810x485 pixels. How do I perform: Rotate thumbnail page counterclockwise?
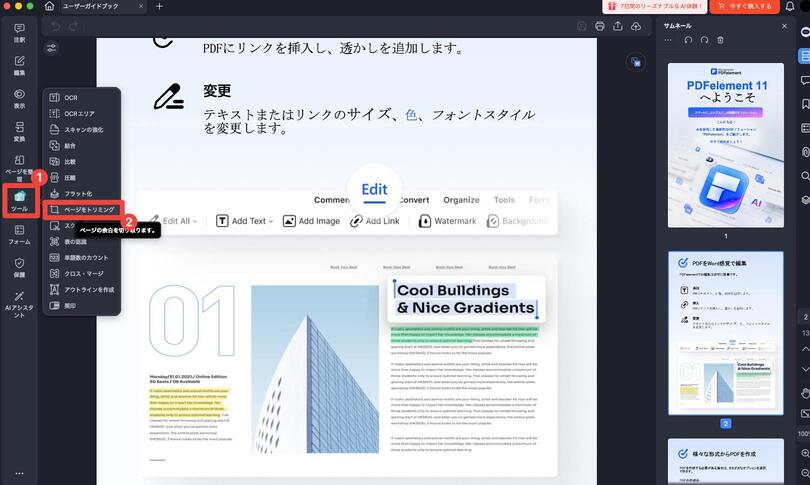(x=688, y=40)
